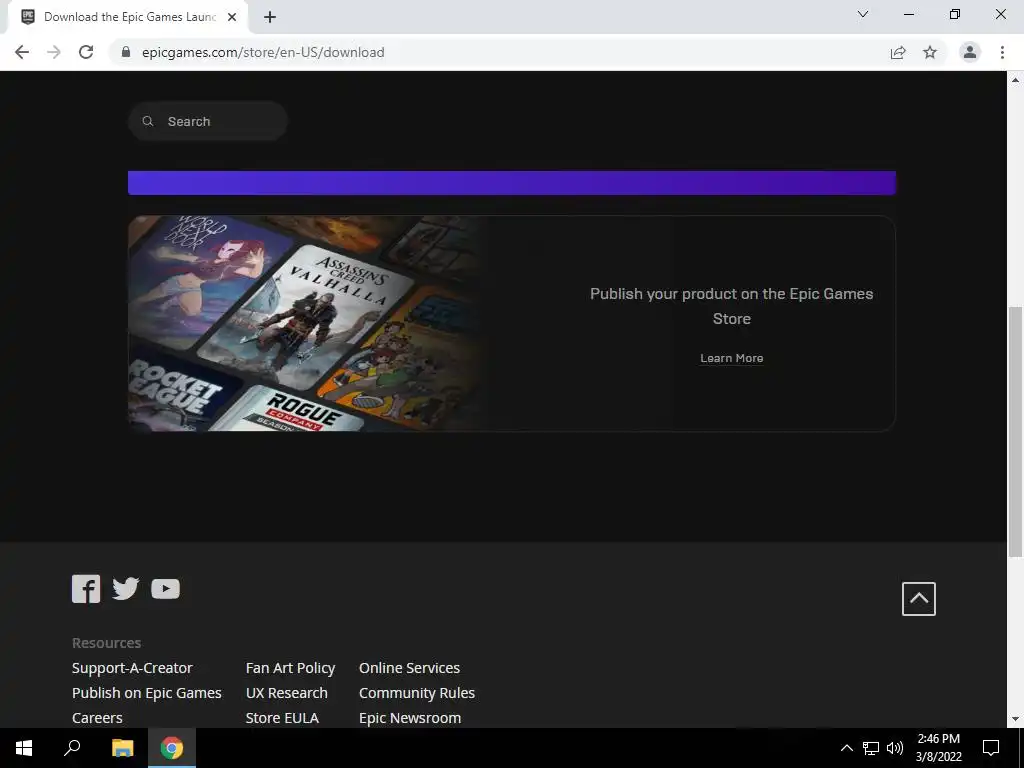Go forward using the browser forward arrow
This screenshot has width=1024, height=768.
tap(54, 52)
